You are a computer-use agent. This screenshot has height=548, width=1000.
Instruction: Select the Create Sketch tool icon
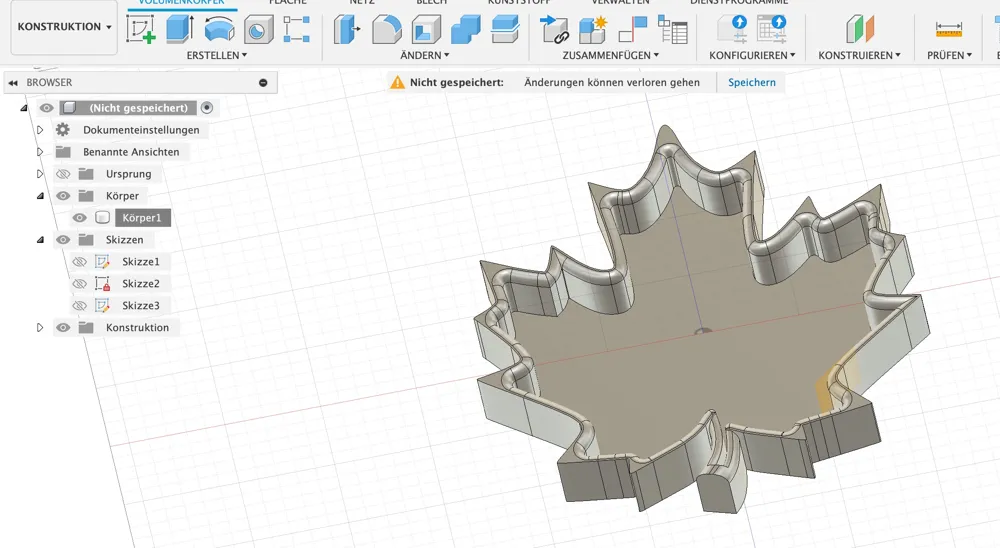point(141,29)
